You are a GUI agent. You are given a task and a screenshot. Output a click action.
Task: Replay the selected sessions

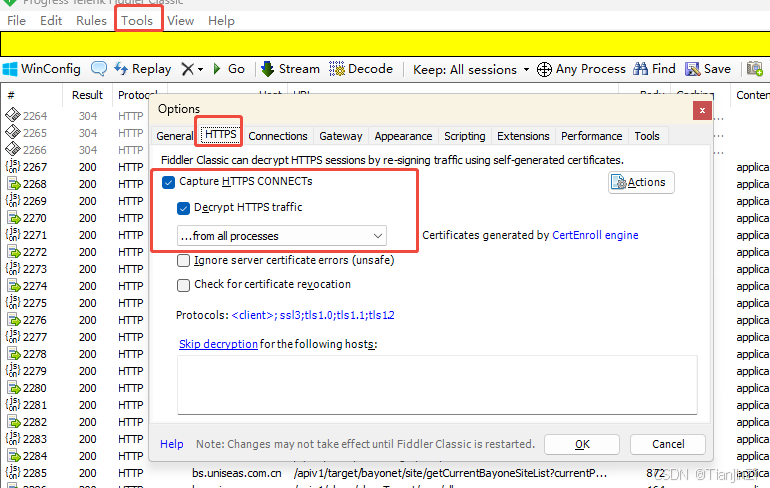142,69
